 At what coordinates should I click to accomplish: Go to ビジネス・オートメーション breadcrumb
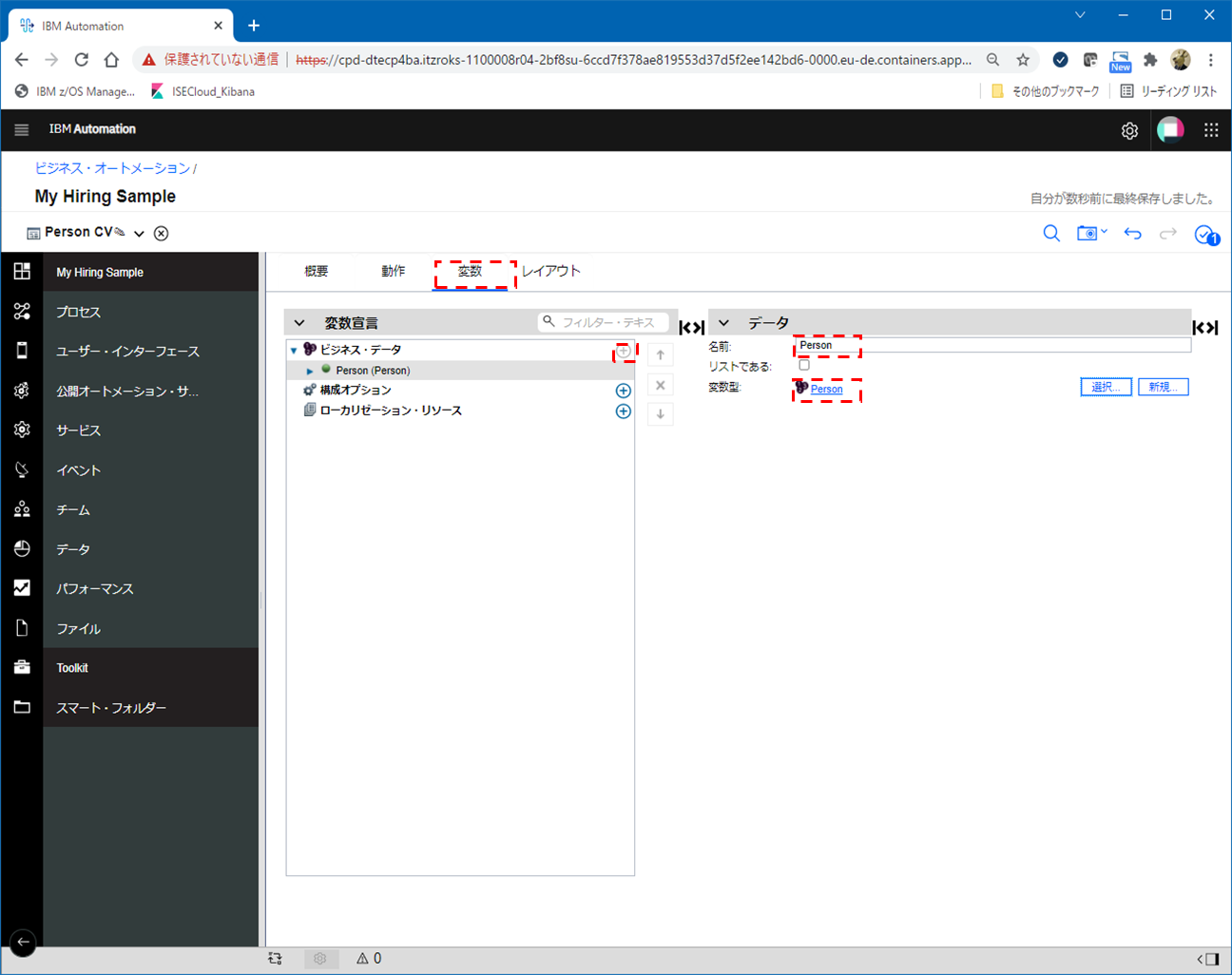pos(112,168)
